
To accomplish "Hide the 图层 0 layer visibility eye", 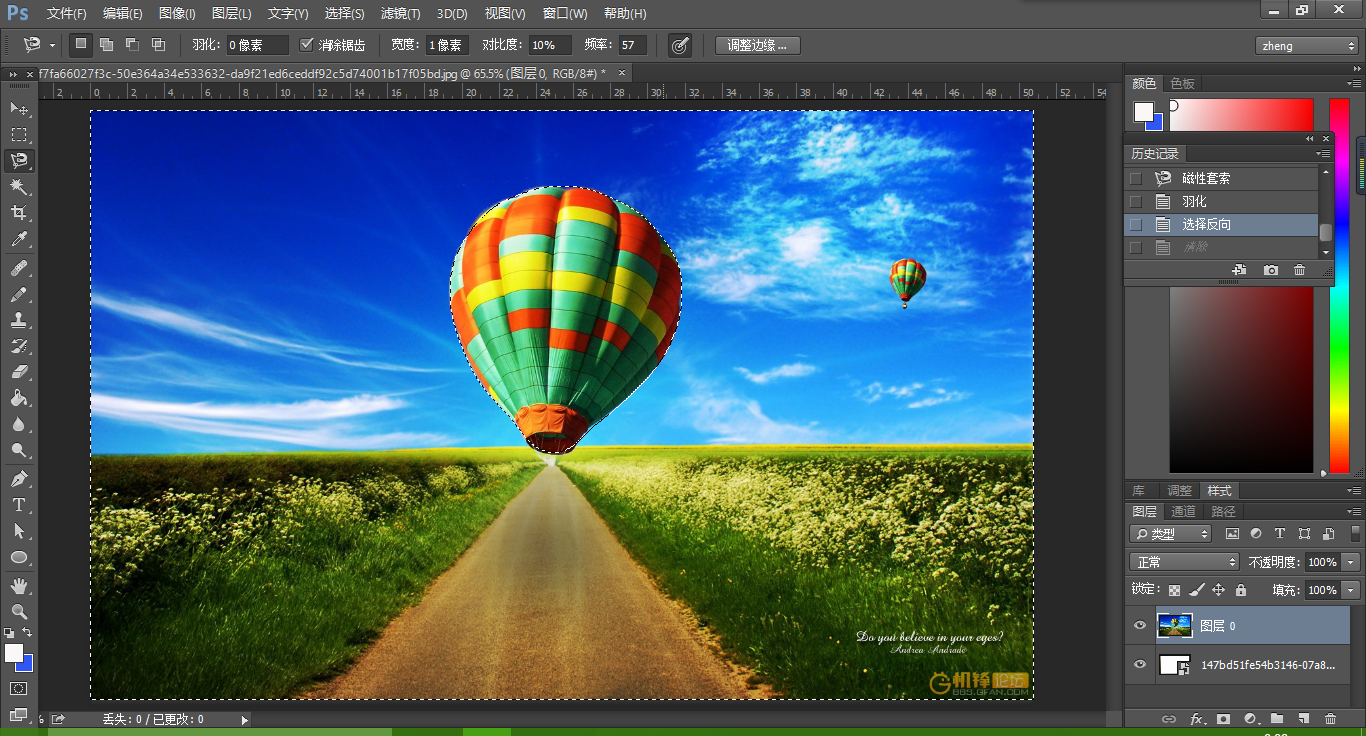I will point(1140,626).
